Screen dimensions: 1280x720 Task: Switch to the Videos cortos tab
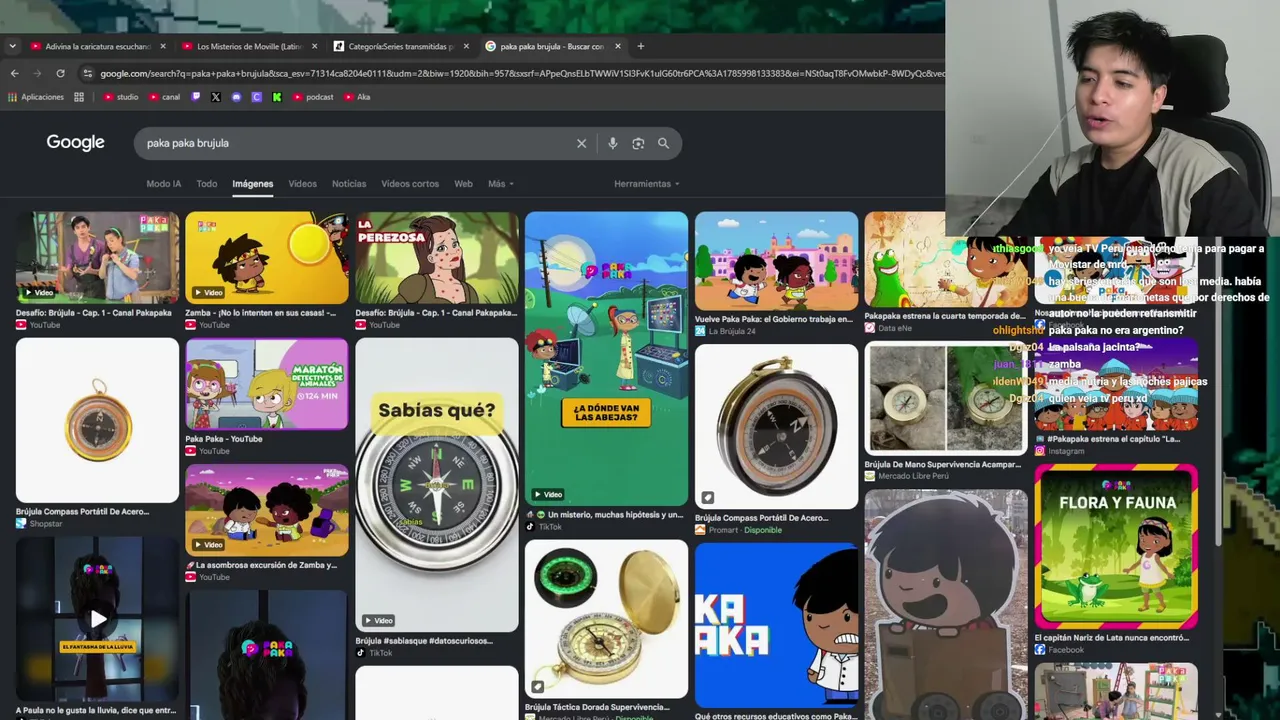410,184
